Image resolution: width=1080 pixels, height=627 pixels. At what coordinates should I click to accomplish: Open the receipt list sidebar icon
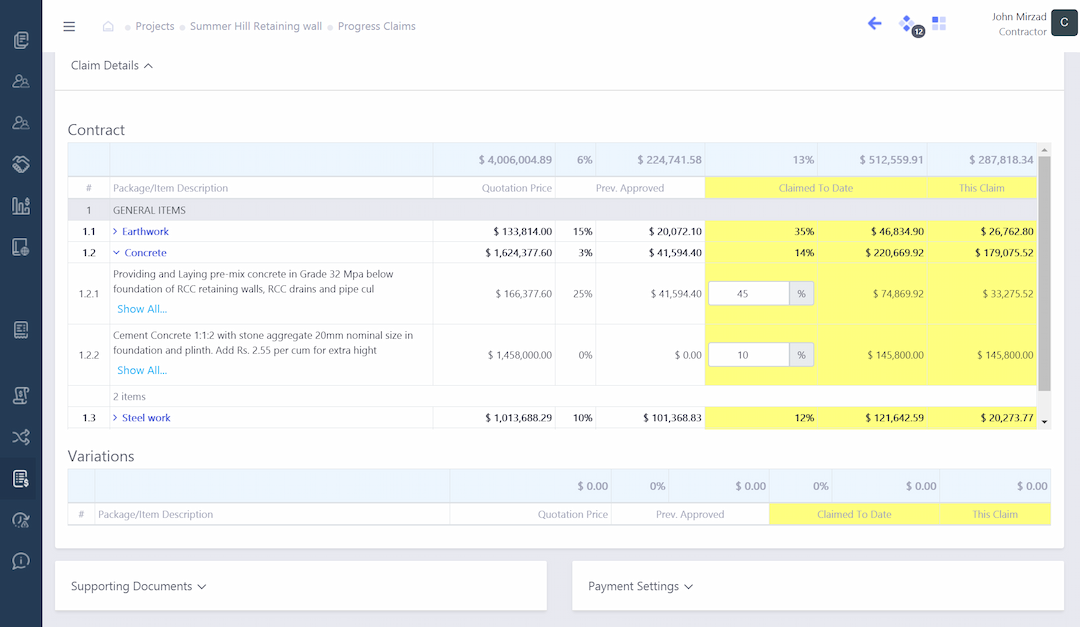click(x=21, y=329)
